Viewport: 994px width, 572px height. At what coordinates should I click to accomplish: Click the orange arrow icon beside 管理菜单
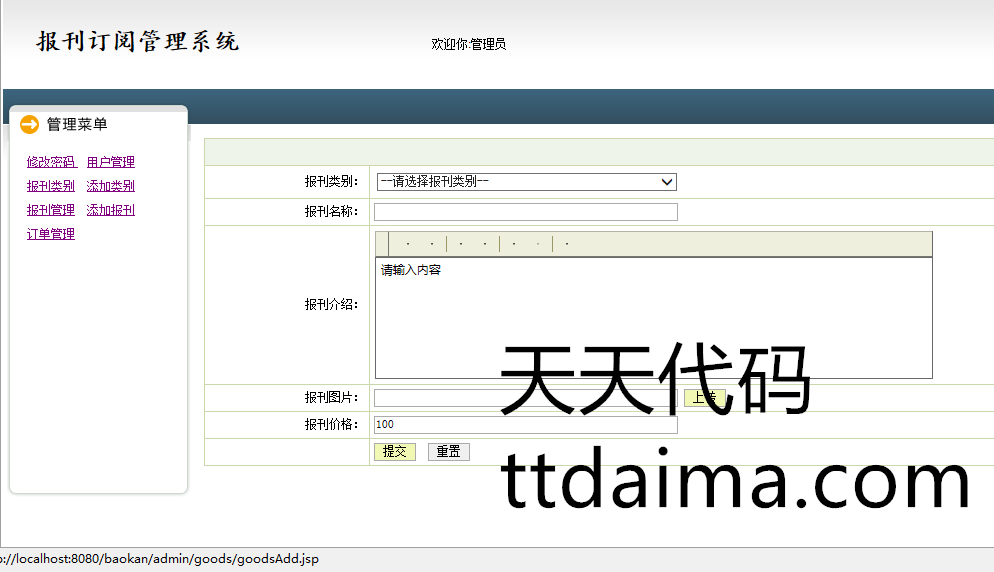coord(30,124)
